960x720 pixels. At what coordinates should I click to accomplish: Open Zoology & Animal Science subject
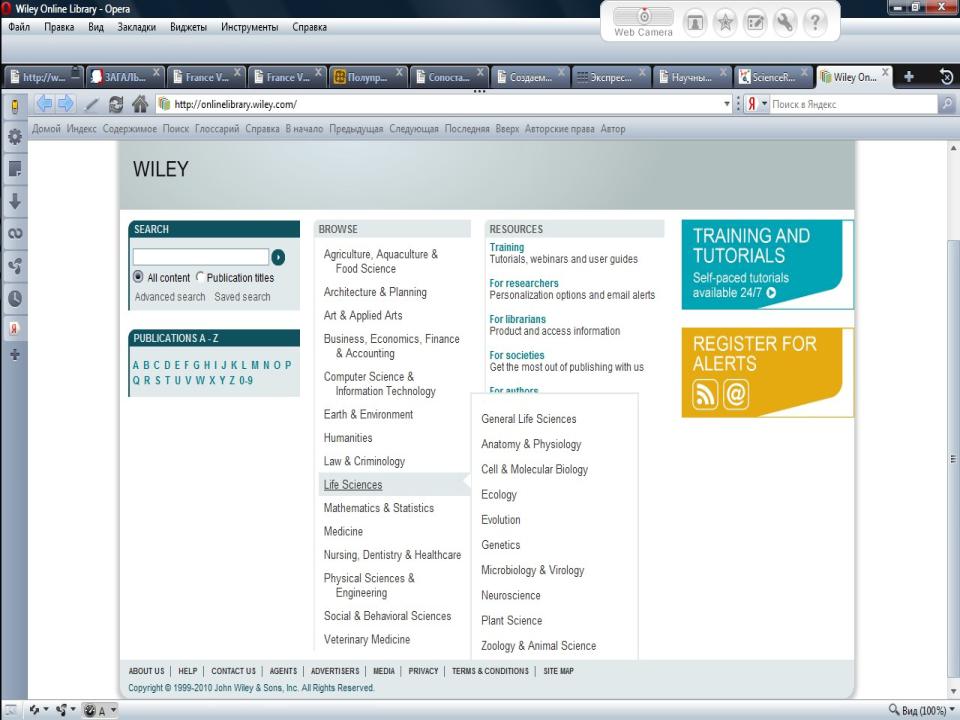click(539, 645)
